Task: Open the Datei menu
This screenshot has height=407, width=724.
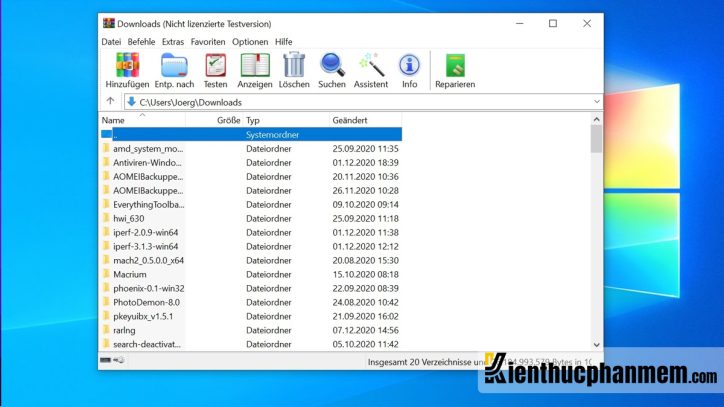Action: pos(111,42)
